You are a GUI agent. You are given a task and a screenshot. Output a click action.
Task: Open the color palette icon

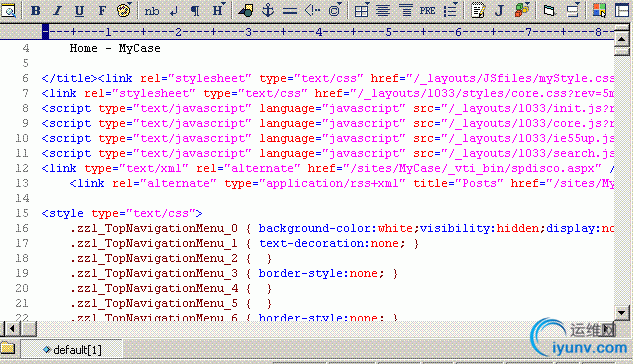pos(123,10)
